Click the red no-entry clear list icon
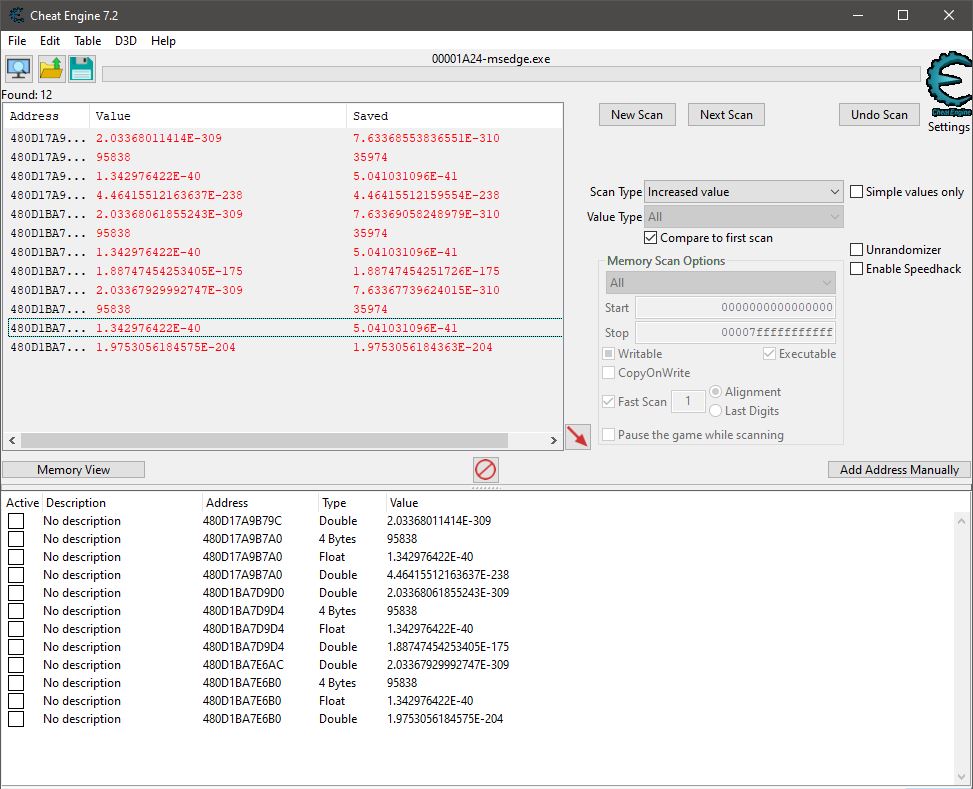Screen dimensions: 973x789 pyautogui.click(x=486, y=470)
